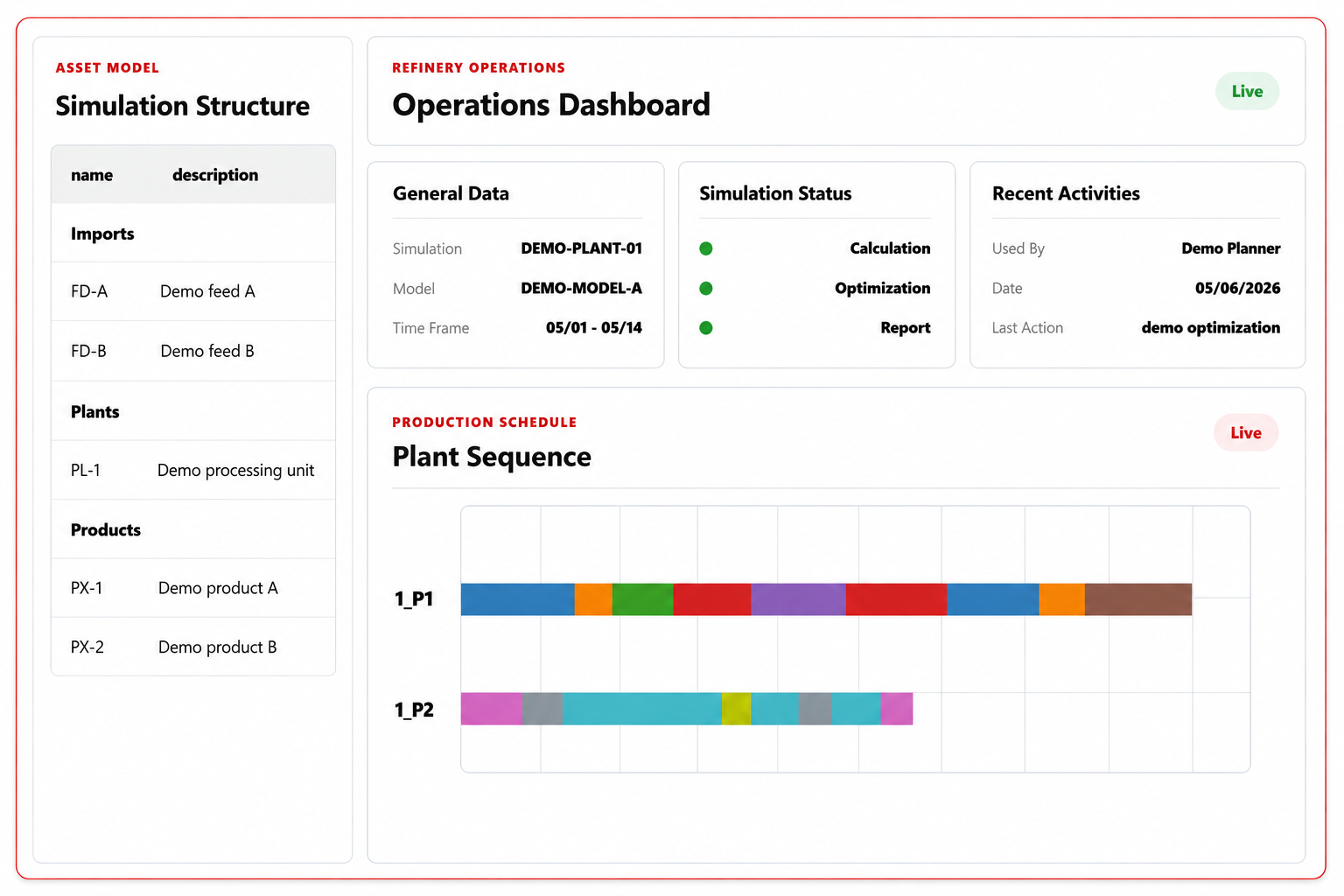Click the Demo Planner user value
This screenshot has height=896, width=1344.
click(1230, 248)
